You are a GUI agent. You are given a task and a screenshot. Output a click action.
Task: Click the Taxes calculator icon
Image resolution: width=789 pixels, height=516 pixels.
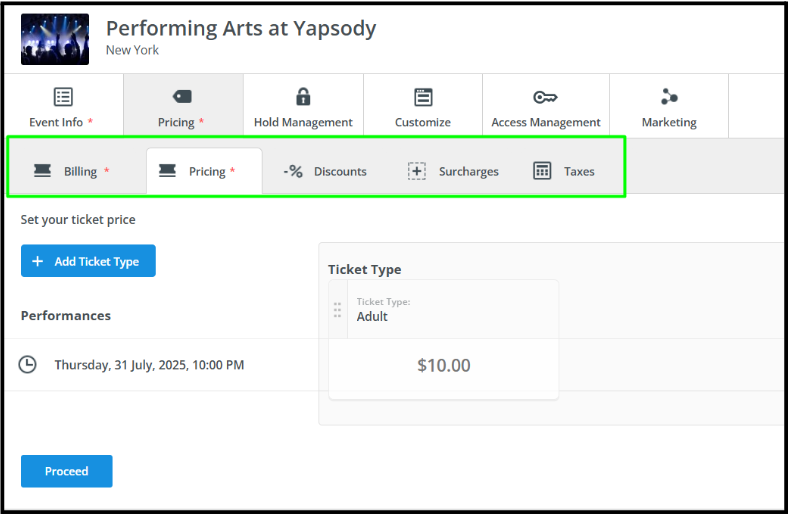[542, 171]
